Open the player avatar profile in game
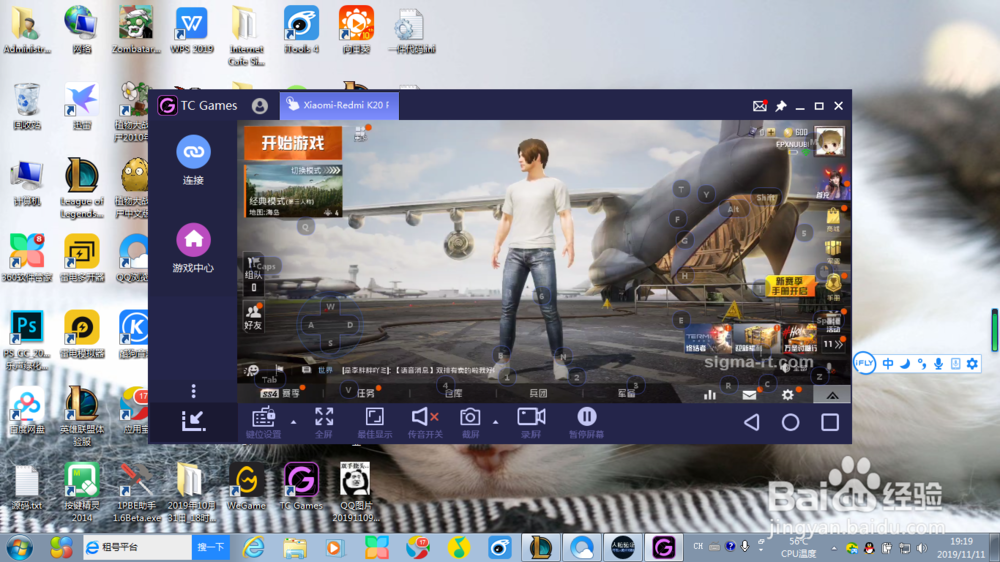 point(829,142)
